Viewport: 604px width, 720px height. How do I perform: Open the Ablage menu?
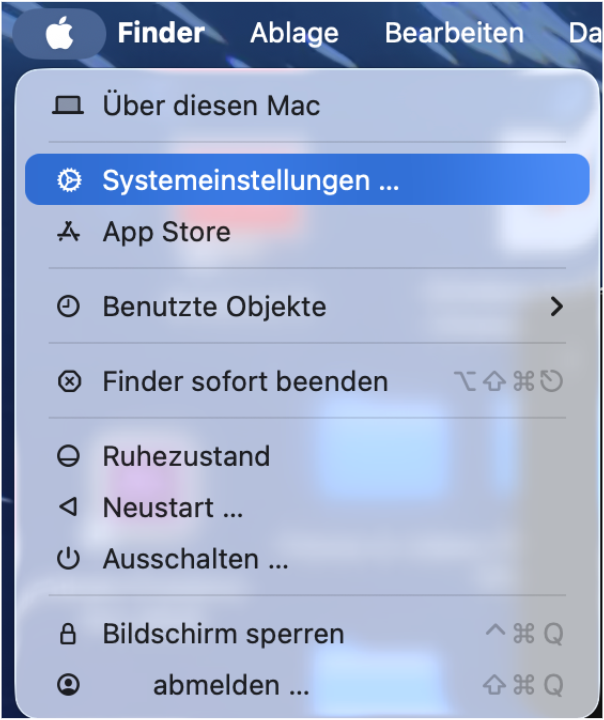294,33
